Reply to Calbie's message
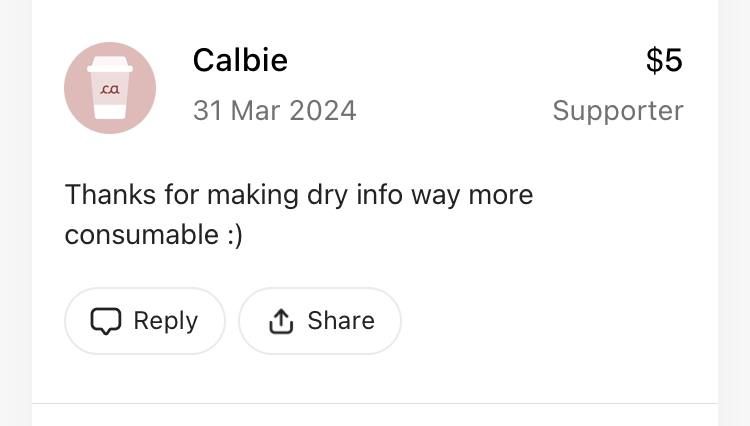750x426 pixels. [145, 321]
